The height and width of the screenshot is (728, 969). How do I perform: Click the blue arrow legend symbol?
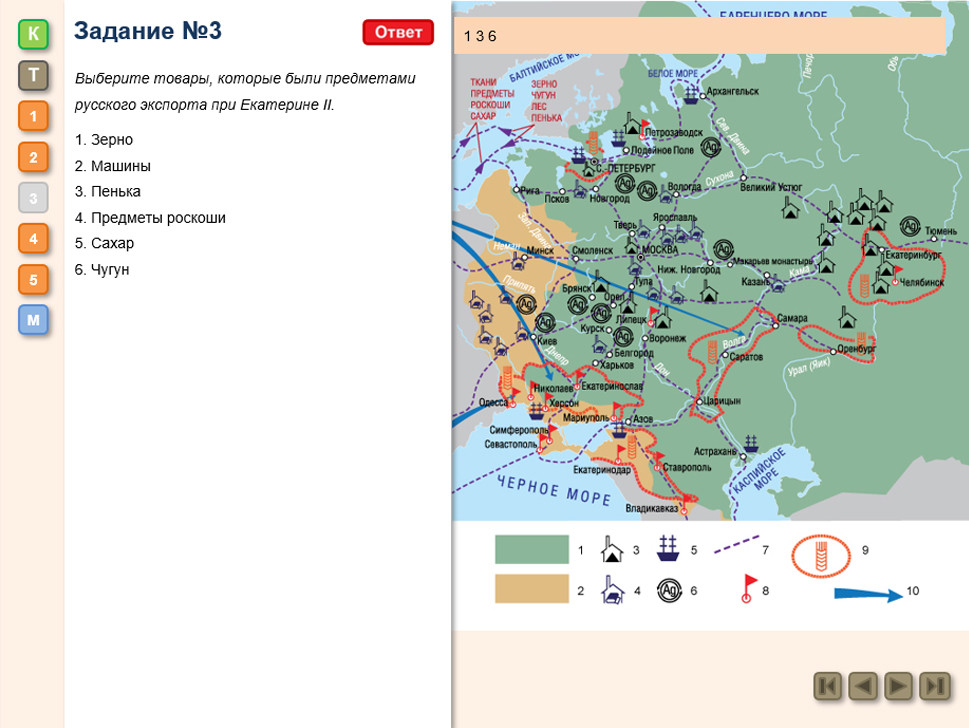(867, 593)
